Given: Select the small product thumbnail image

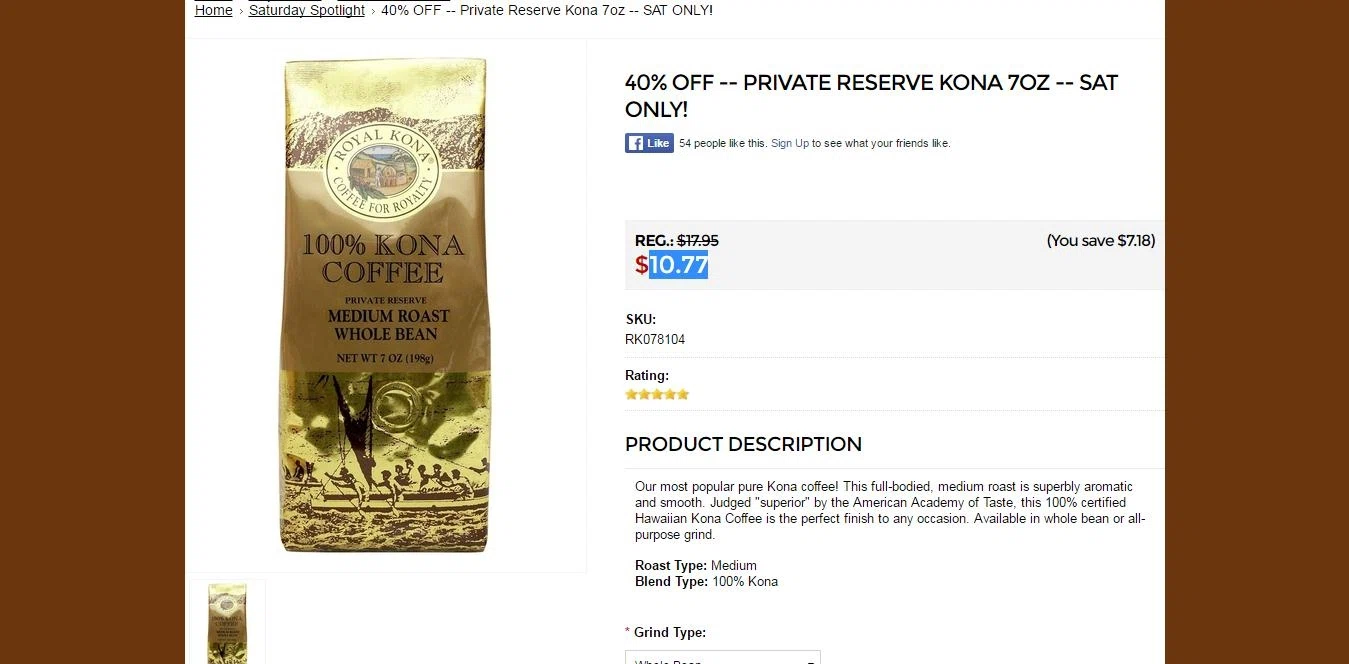Looking at the screenshot, I should 228,622.
